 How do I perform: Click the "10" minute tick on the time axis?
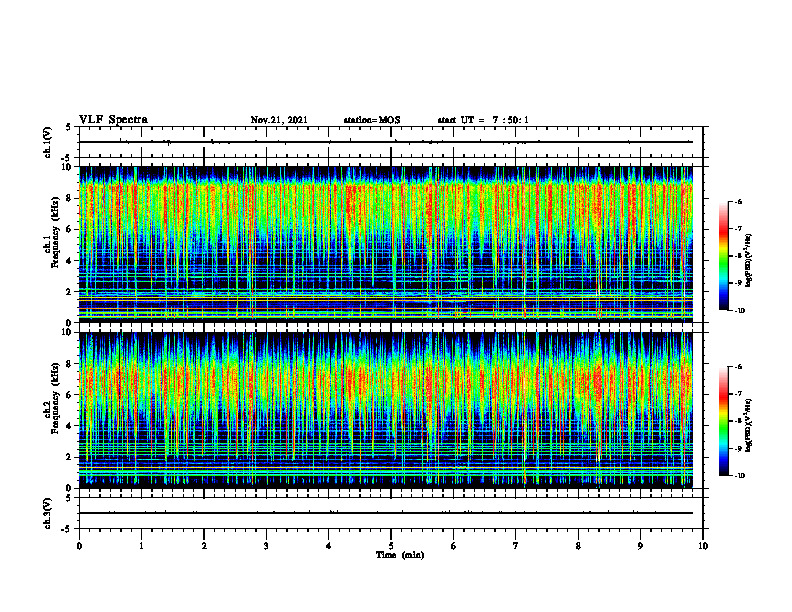703,546
